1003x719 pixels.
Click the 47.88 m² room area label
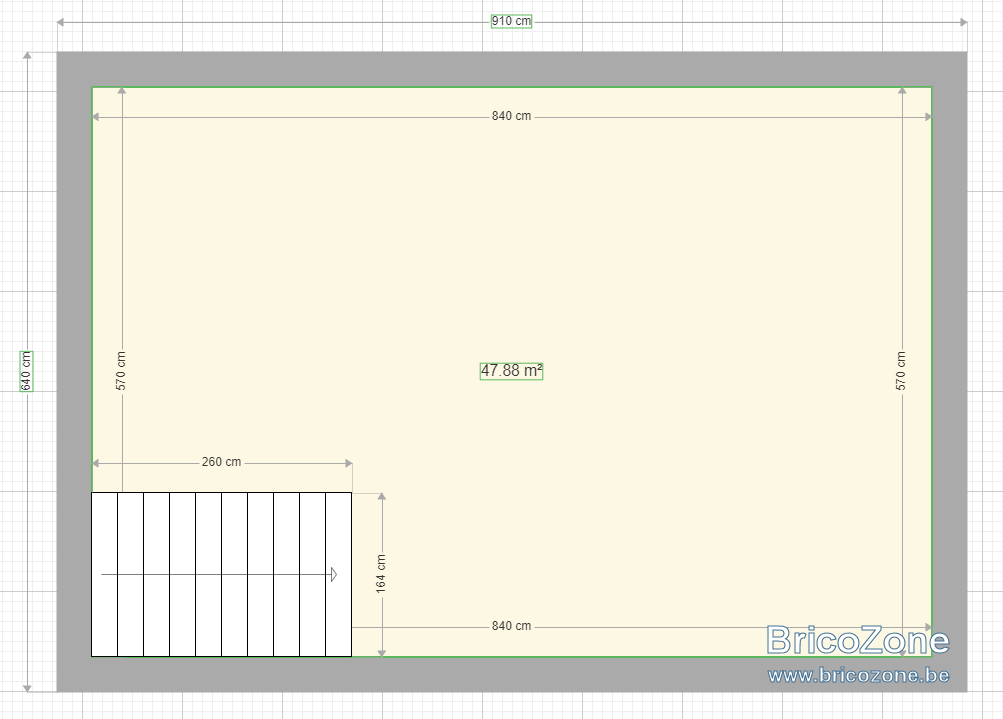[x=511, y=371]
